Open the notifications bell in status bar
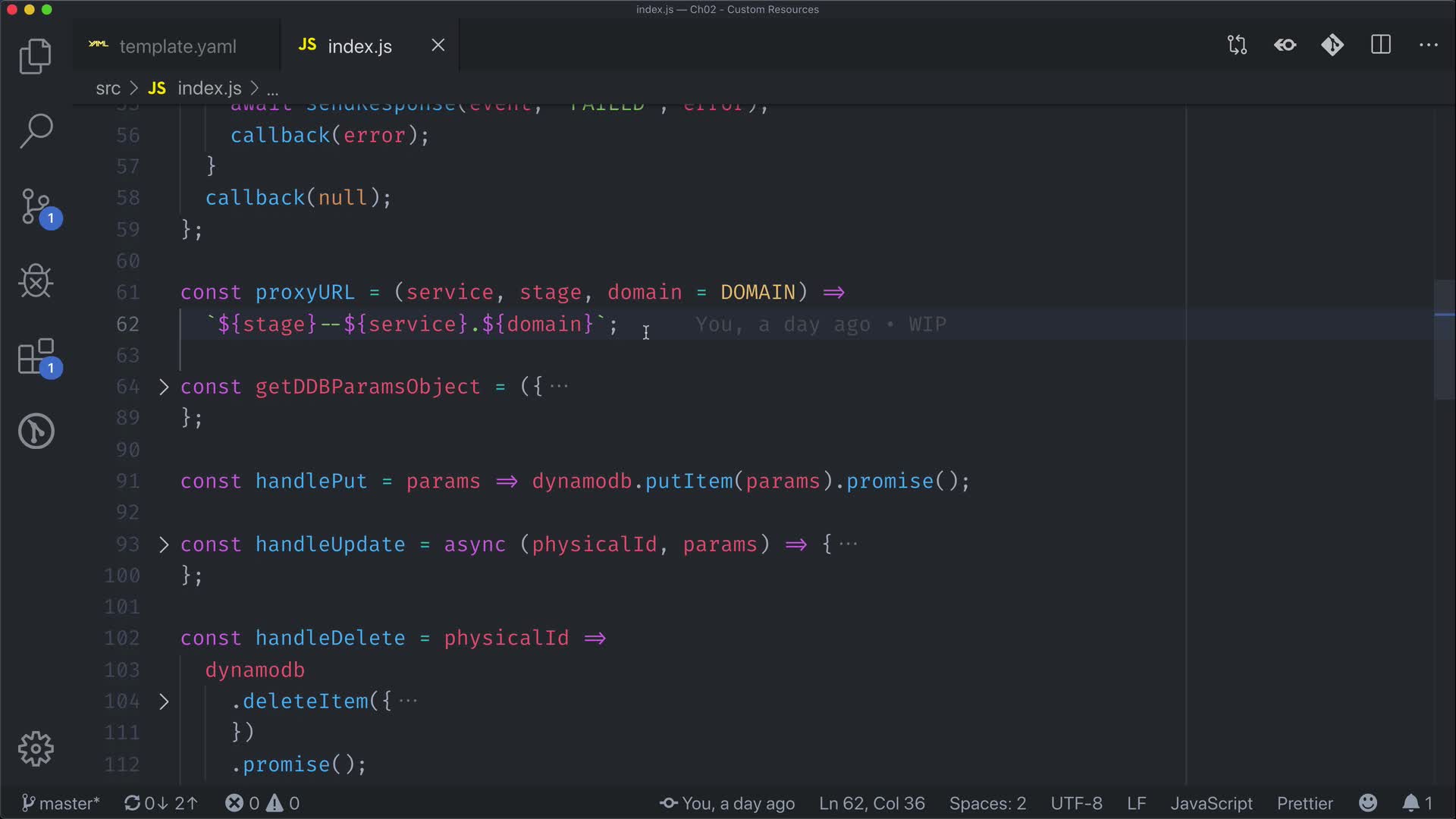This screenshot has width=1456, height=819. (x=1410, y=803)
